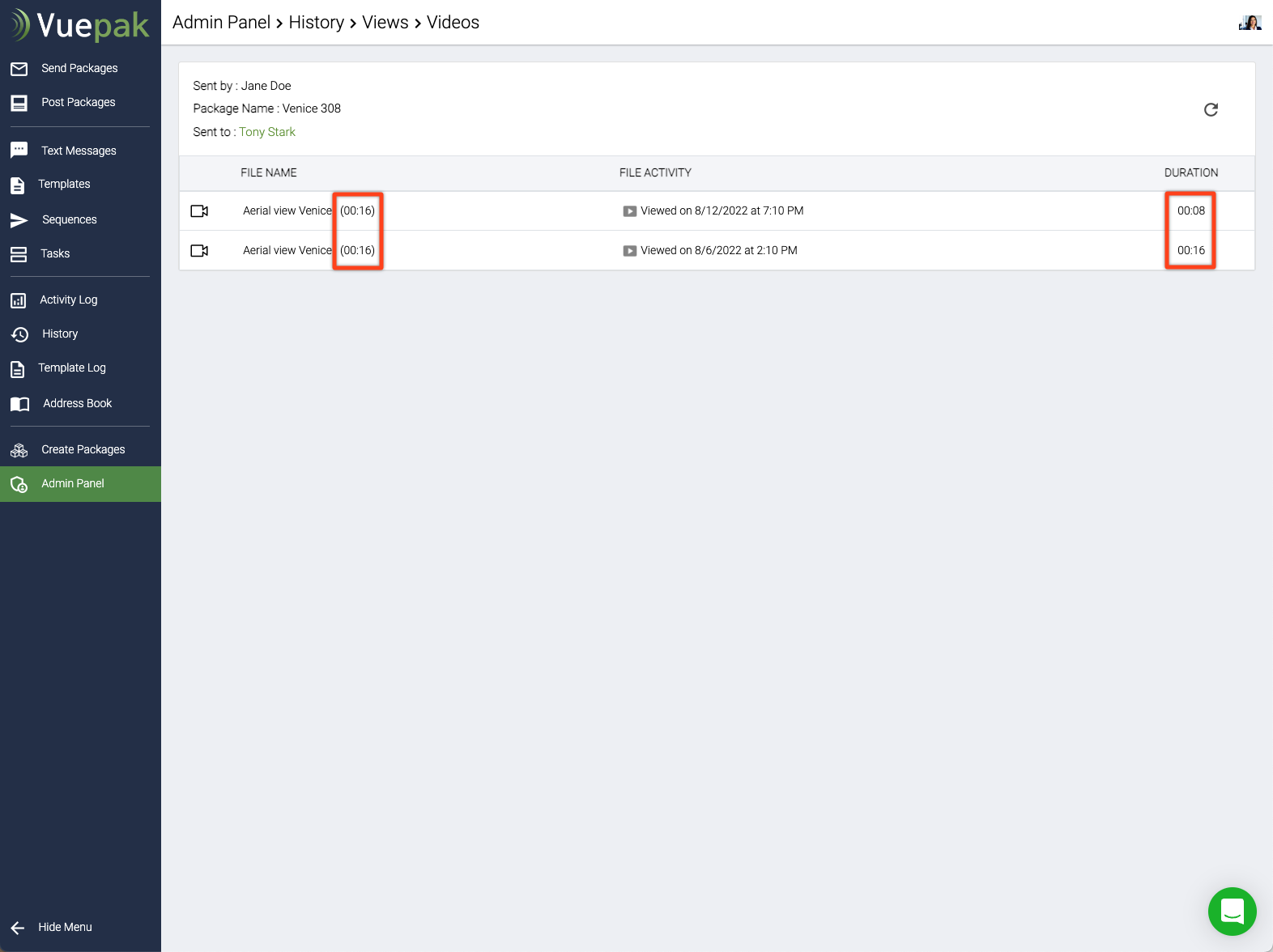Click the play icon beside 8/12/2022 view
1273x952 pixels.
point(629,211)
